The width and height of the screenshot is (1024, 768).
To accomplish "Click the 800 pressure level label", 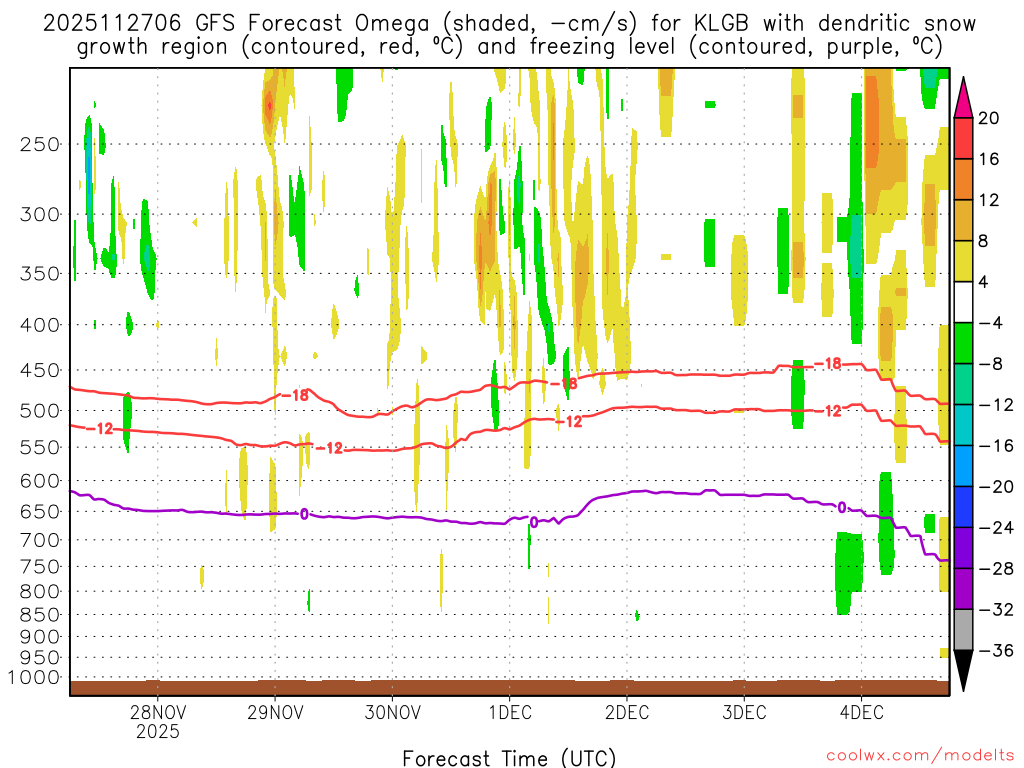I will point(40,592).
